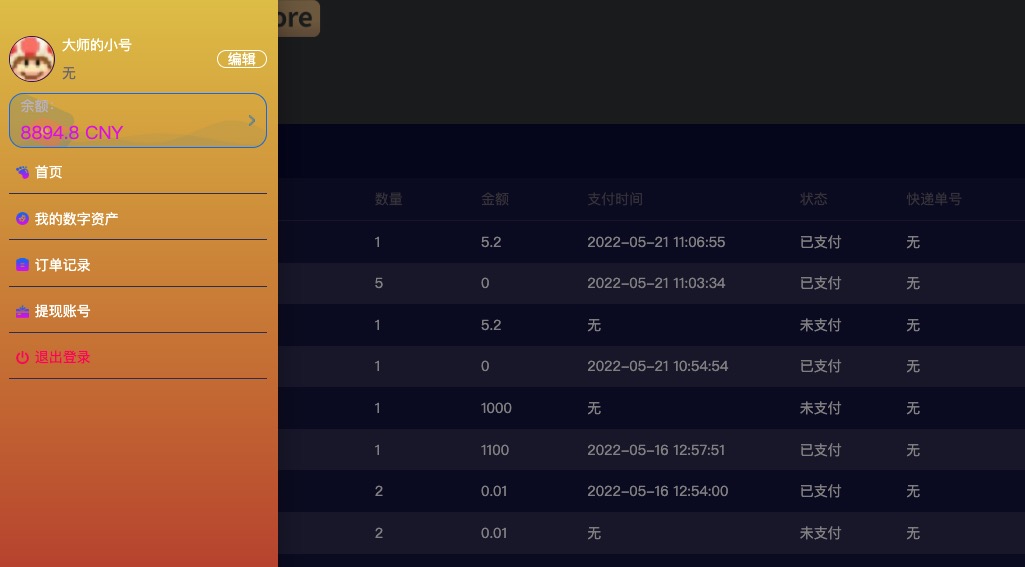Screen dimensions: 1025x567
Task: Click the 支付时间 column header
Action: [614, 199]
